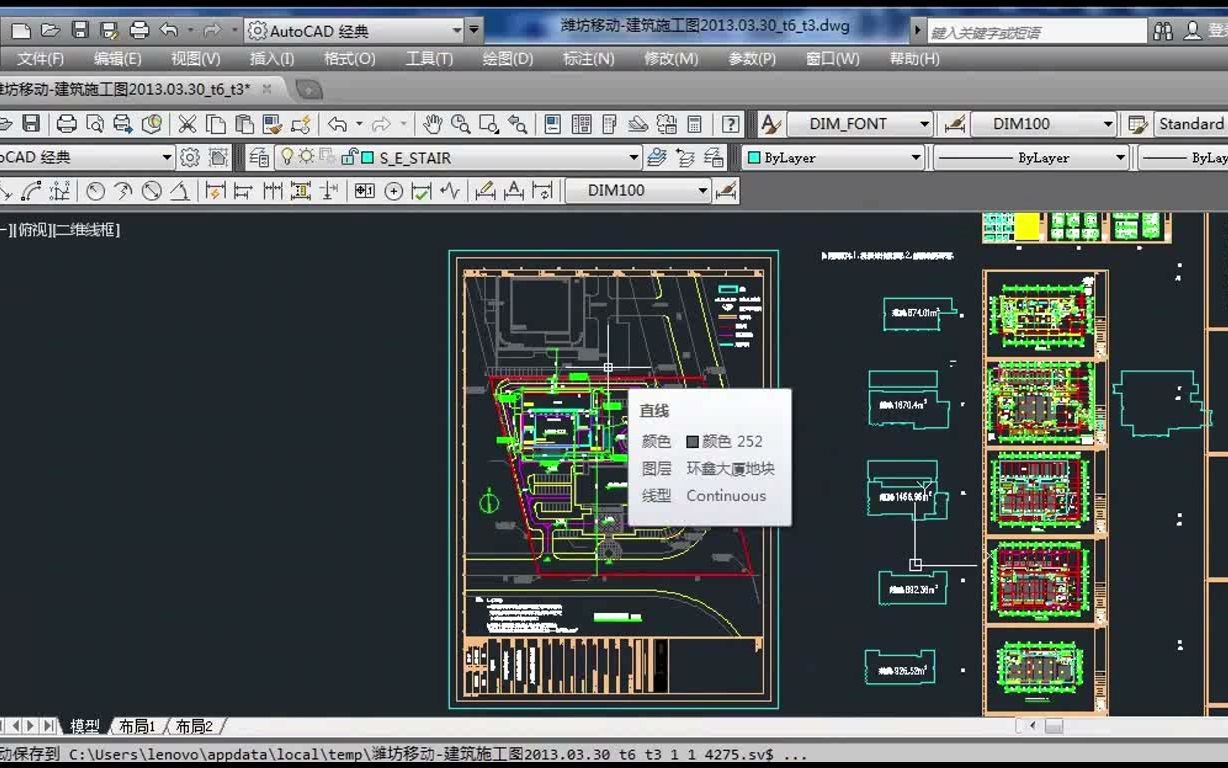1228x768 pixels.
Task: Expand the AutoCAD 经典 workspace dropdown in title bar
Action: [x=457, y=31]
